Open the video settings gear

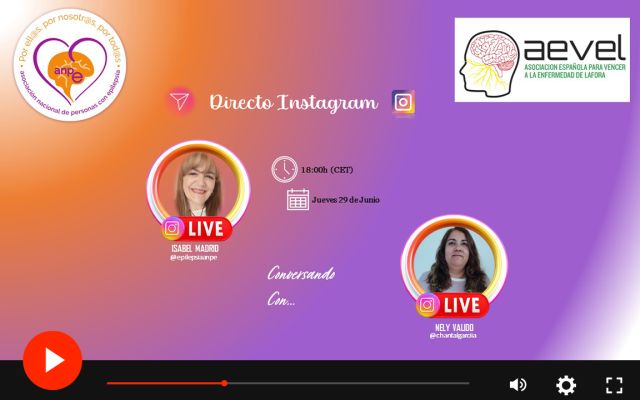[x=566, y=384]
